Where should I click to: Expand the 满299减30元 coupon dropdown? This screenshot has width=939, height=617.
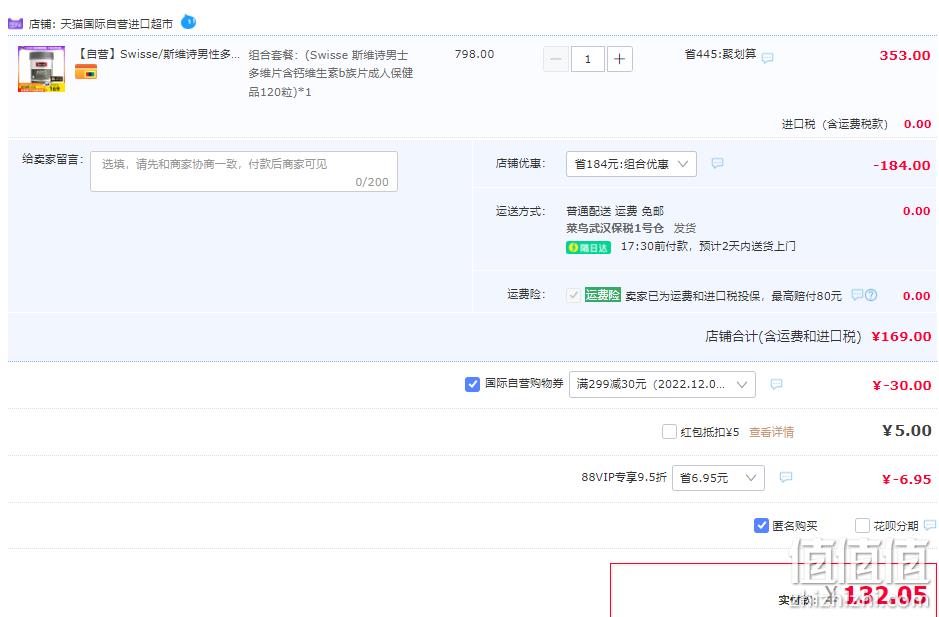662,385
